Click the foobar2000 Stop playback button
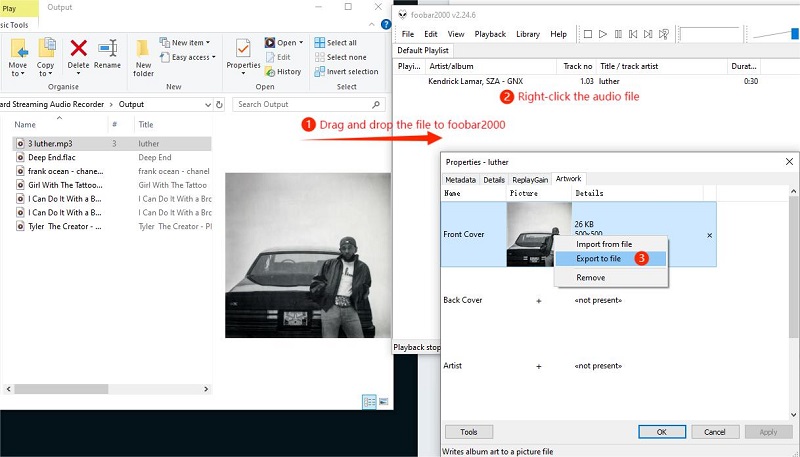This screenshot has width=800, height=457. [588, 34]
